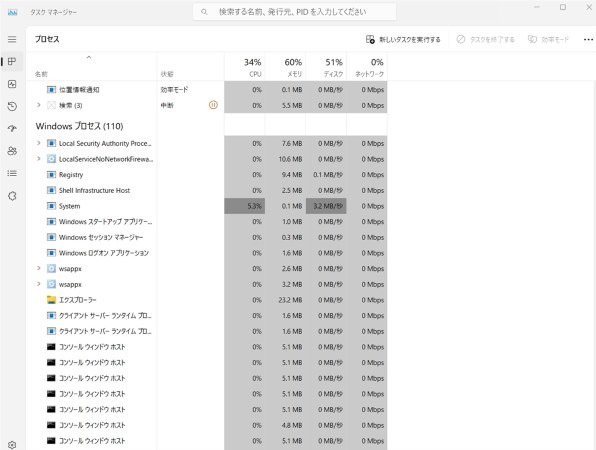The width and height of the screenshot is (596, 450).
Task: Select the Registry process name
Action: tap(71, 175)
